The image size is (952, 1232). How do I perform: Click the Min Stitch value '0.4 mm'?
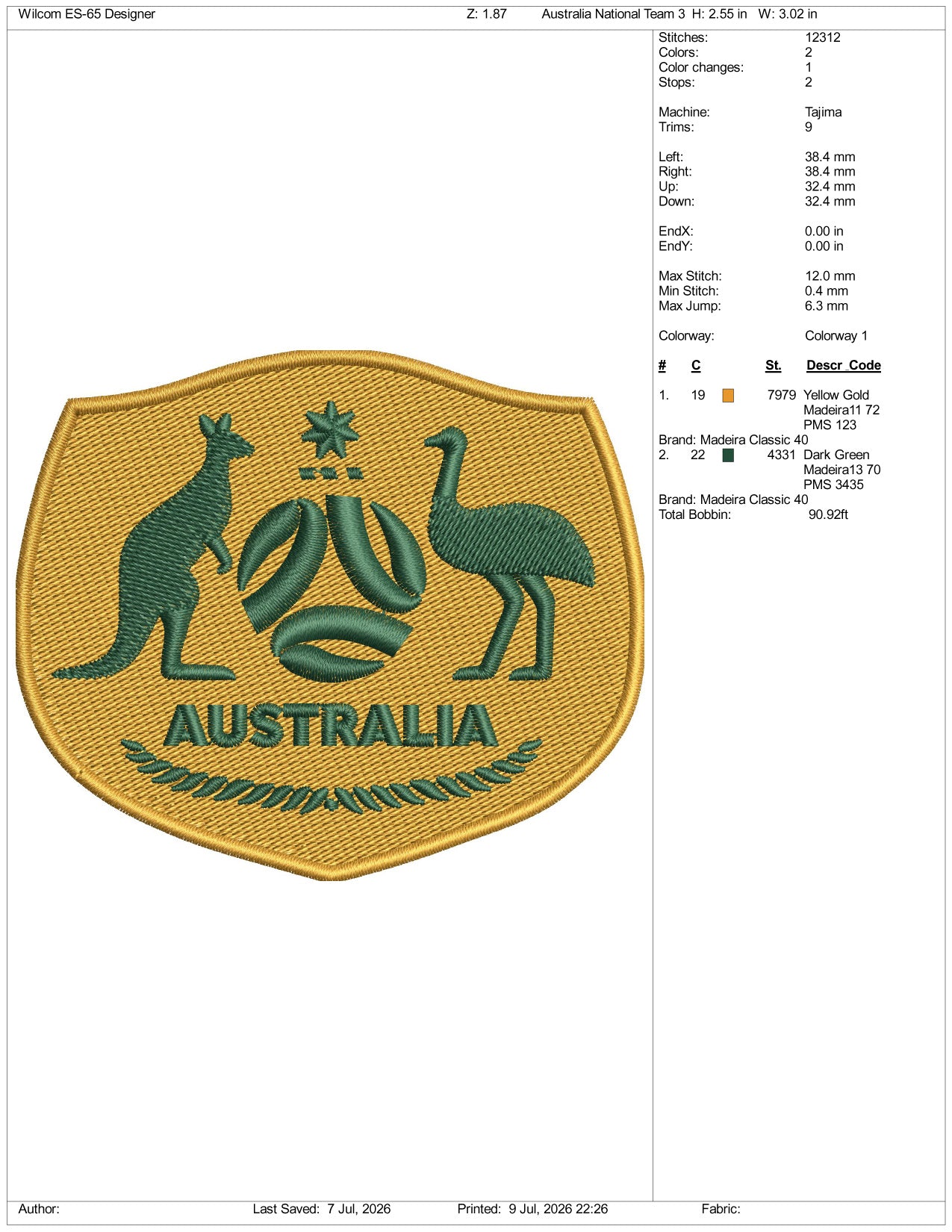tap(827, 291)
